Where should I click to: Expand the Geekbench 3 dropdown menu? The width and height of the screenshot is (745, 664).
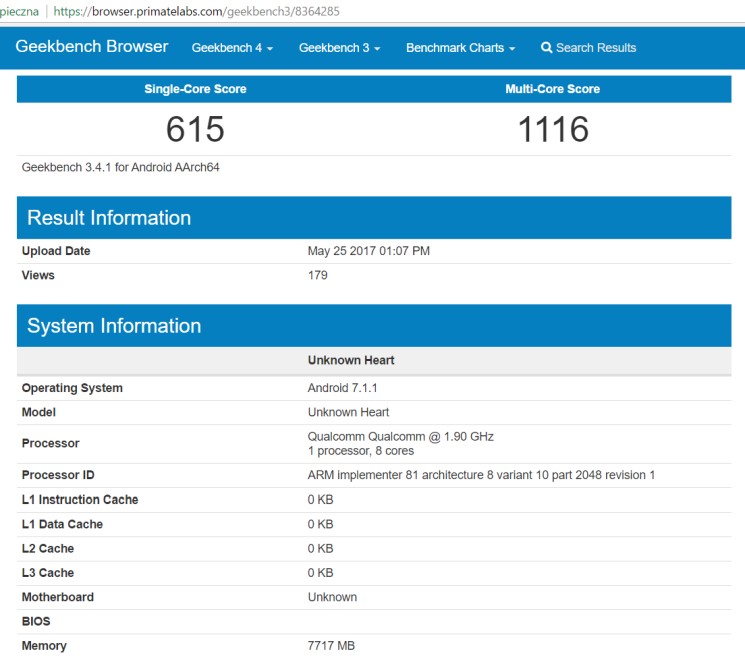pyautogui.click(x=339, y=48)
